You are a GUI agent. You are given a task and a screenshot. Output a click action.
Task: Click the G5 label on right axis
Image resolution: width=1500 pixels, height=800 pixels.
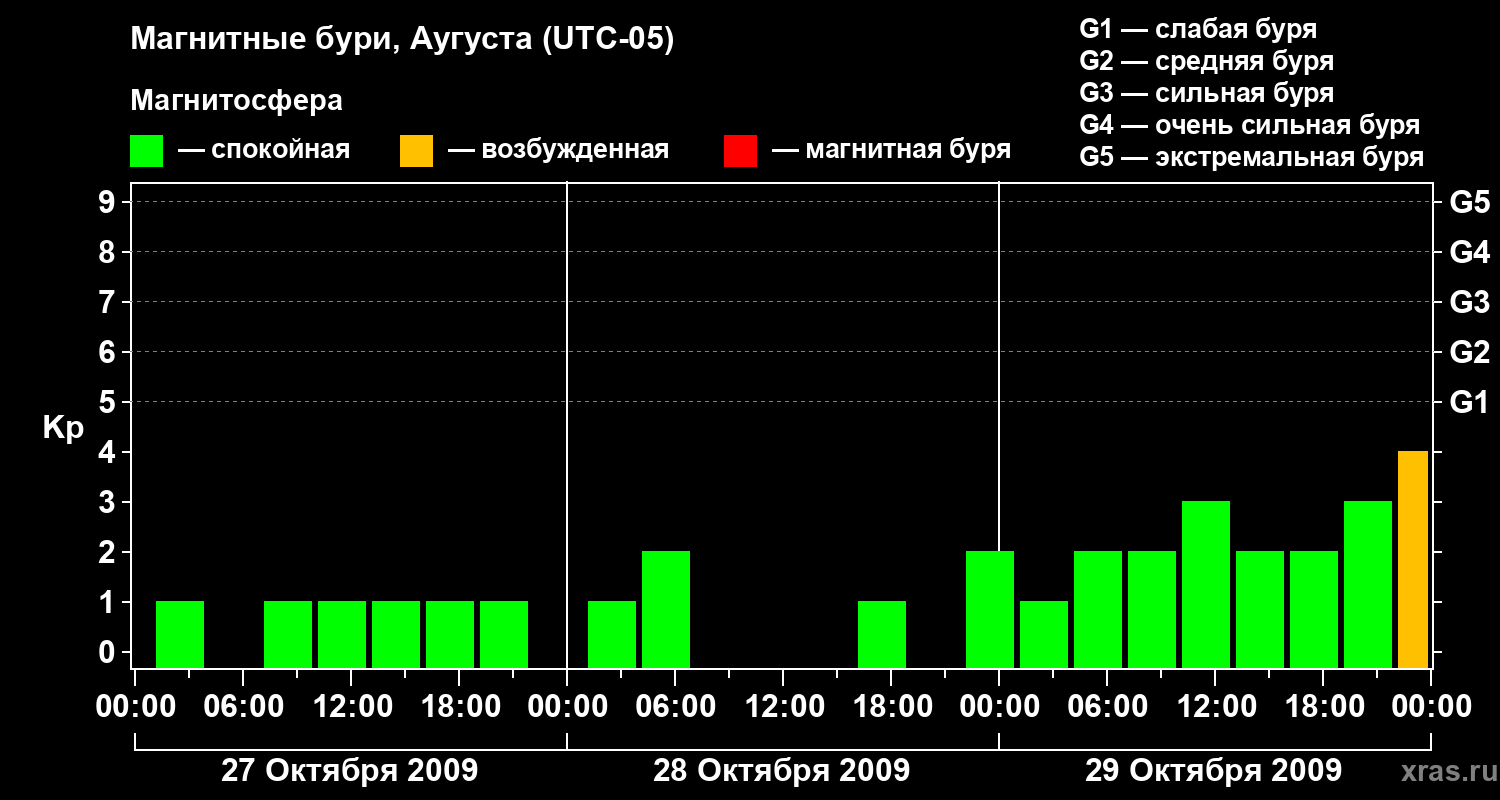pyautogui.click(x=1470, y=202)
